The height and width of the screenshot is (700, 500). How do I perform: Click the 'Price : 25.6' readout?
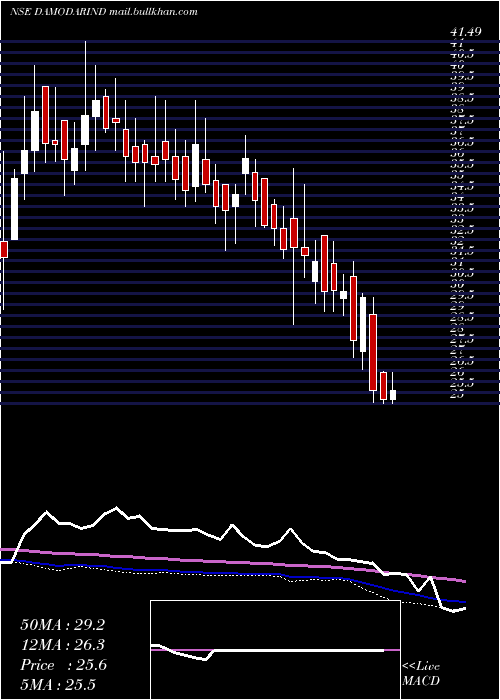click(x=63, y=665)
